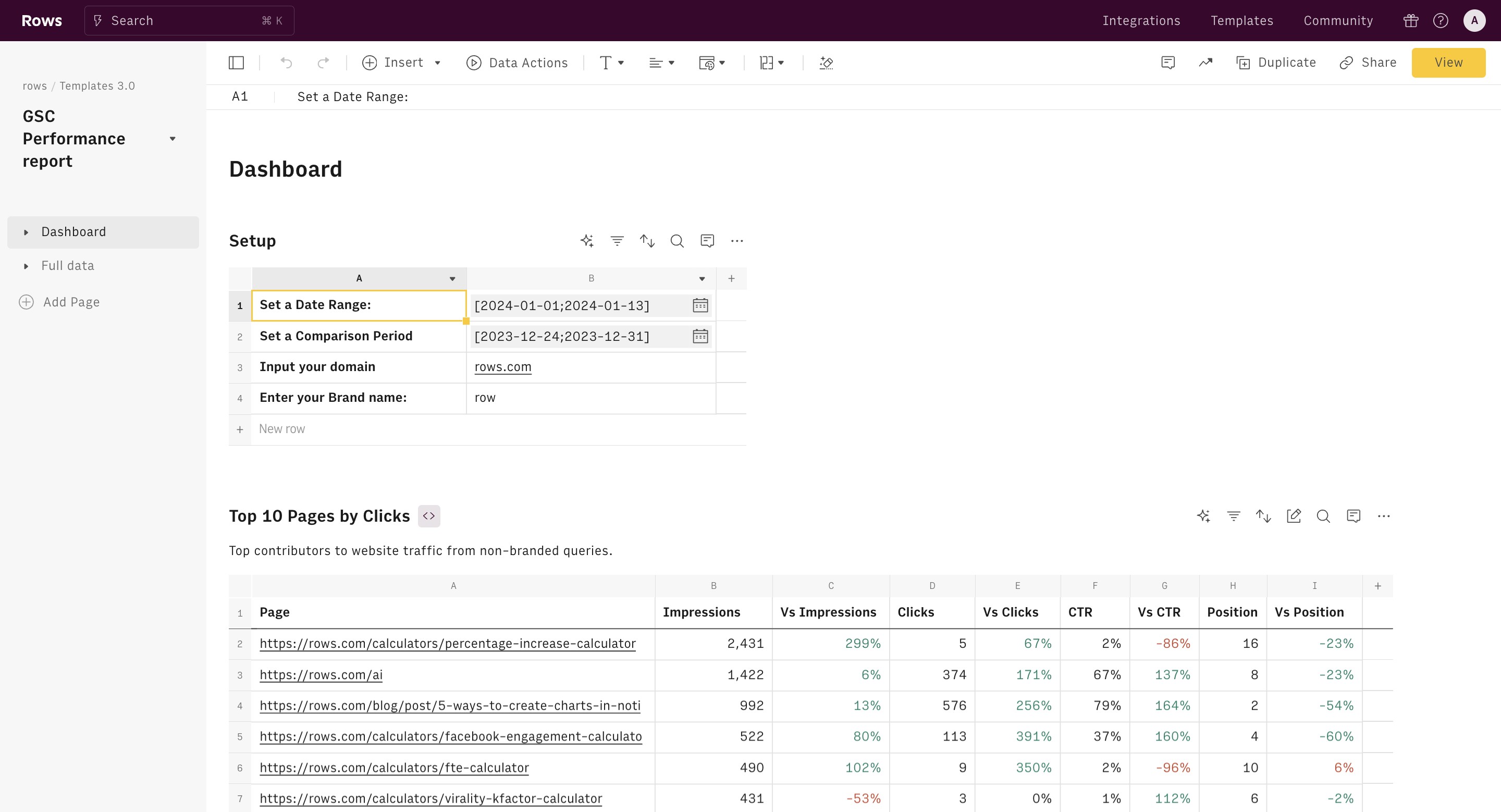Expand the Dashboard page tree arrow

tap(26, 232)
